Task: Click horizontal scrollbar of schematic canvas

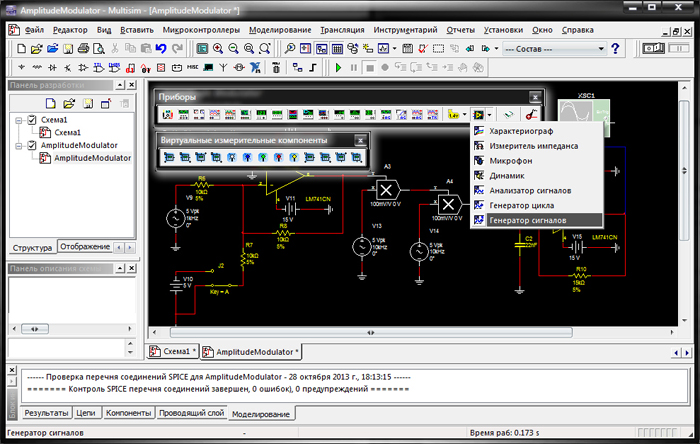Action: point(371,332)
